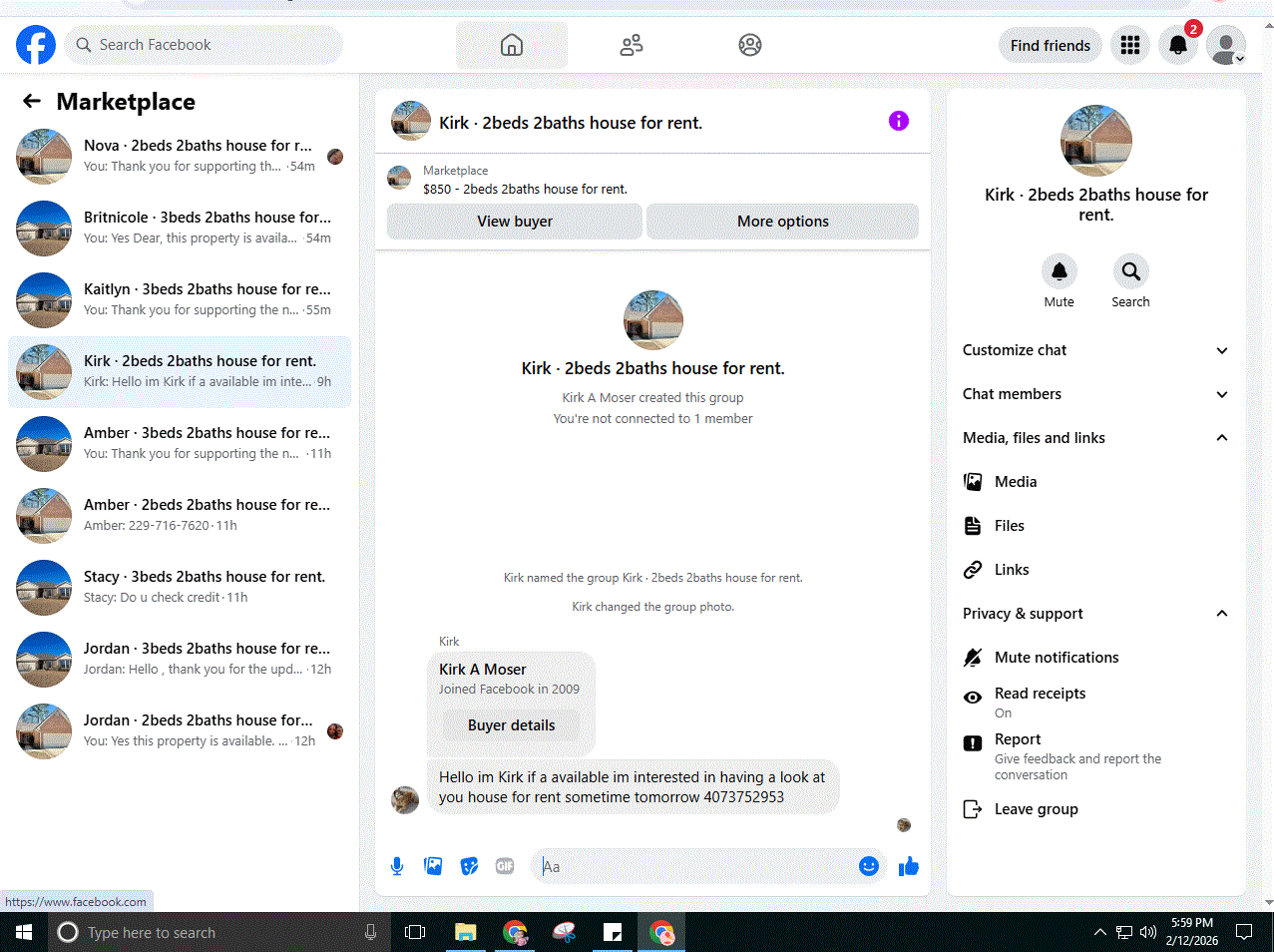Open the Groups tab in top bar
The width and height of the screenshot is (1274, 952).
point(750,45)
